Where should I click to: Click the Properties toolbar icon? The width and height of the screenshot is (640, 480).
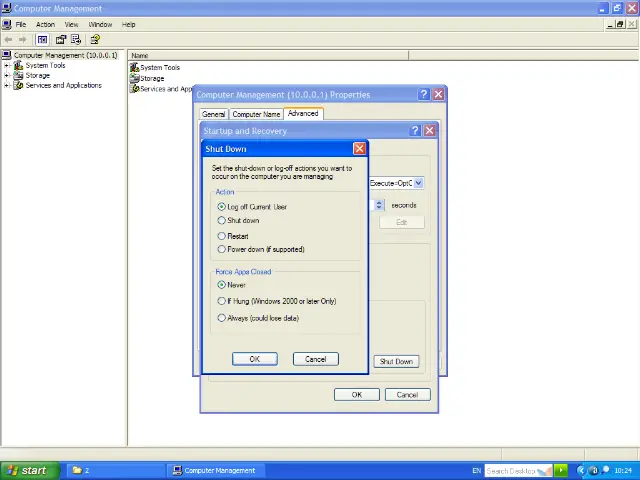(61, 40)
